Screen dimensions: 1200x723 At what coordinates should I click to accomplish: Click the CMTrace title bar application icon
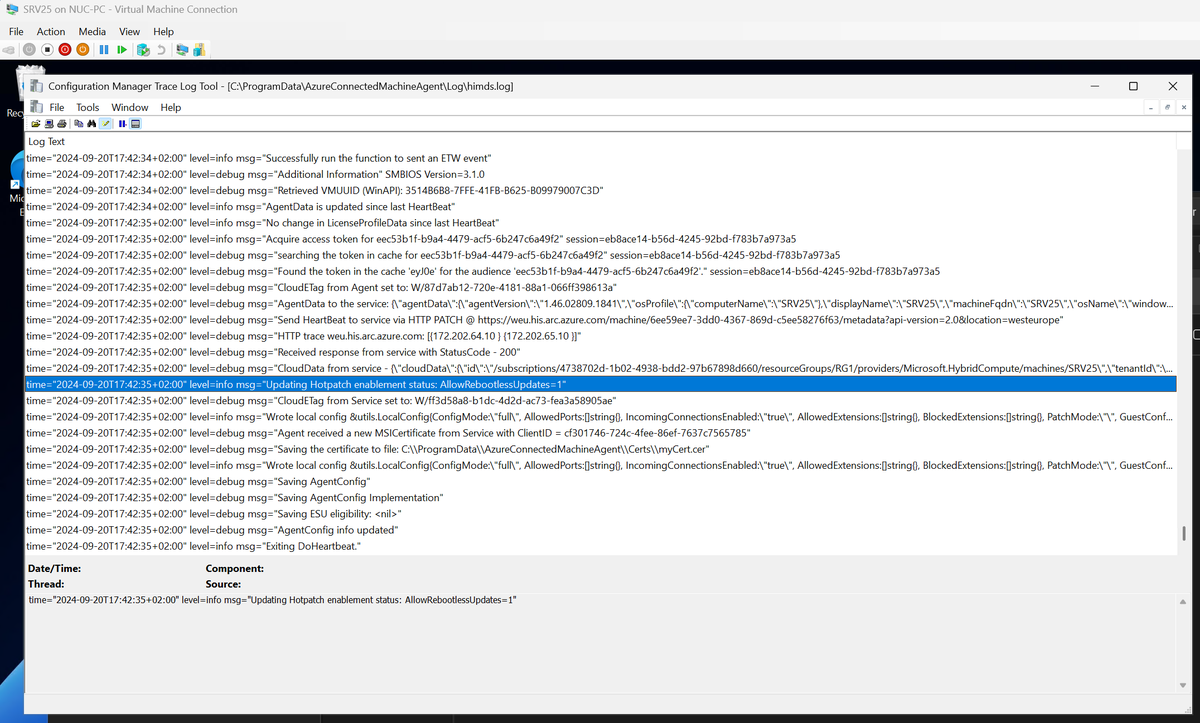[37, 86]
